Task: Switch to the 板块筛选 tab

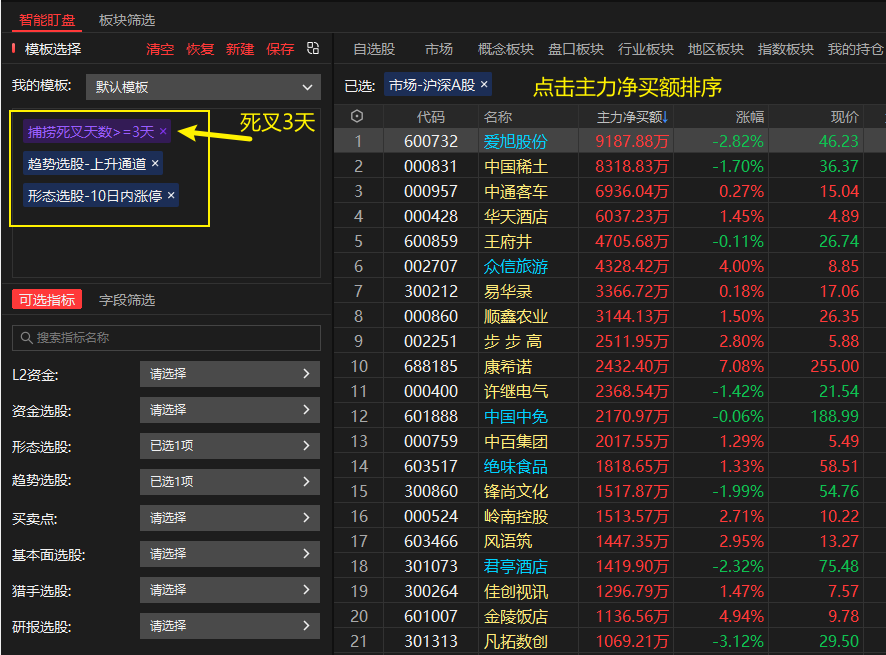Action: (127, 20)
